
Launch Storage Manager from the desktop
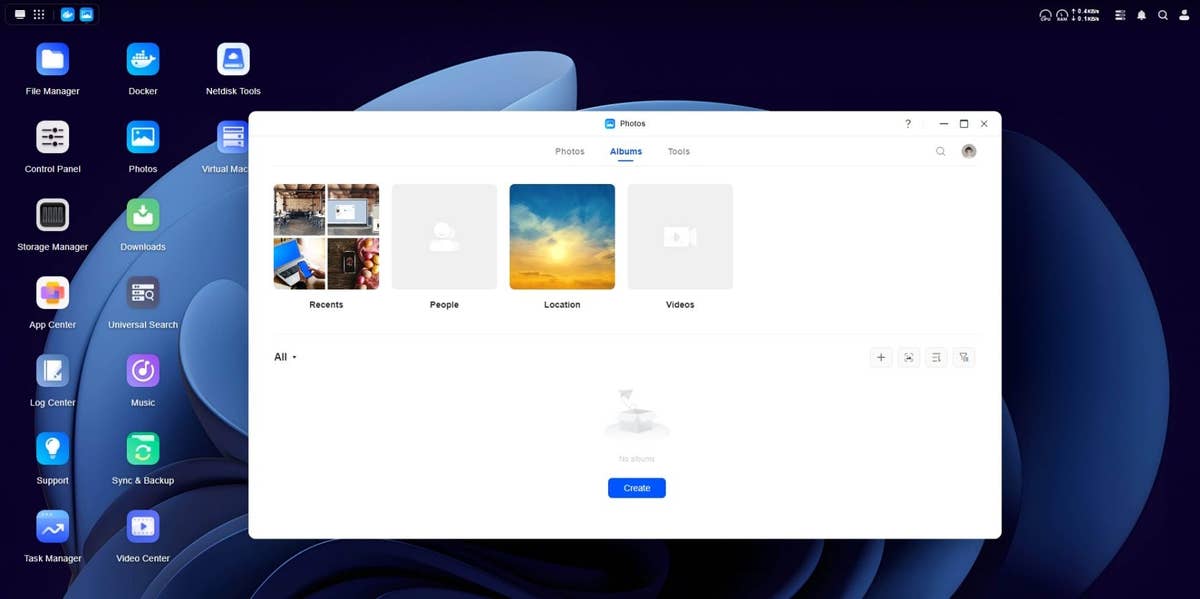(x=52, y=216)
